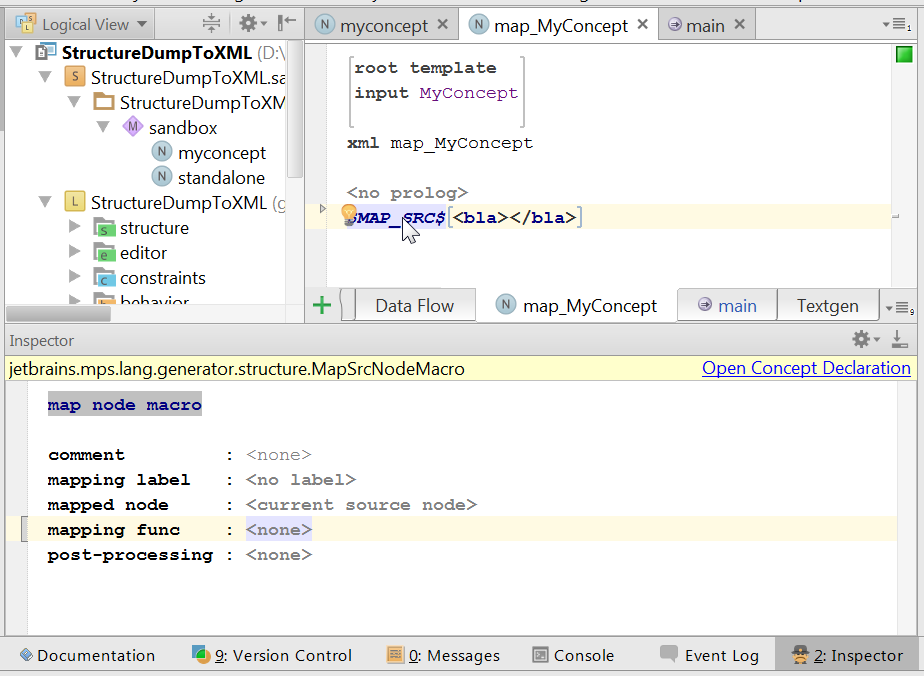Click Inspector hide/minimize icon
The width and height of the screenshot is (924, 676).
[x=899, y=340]
